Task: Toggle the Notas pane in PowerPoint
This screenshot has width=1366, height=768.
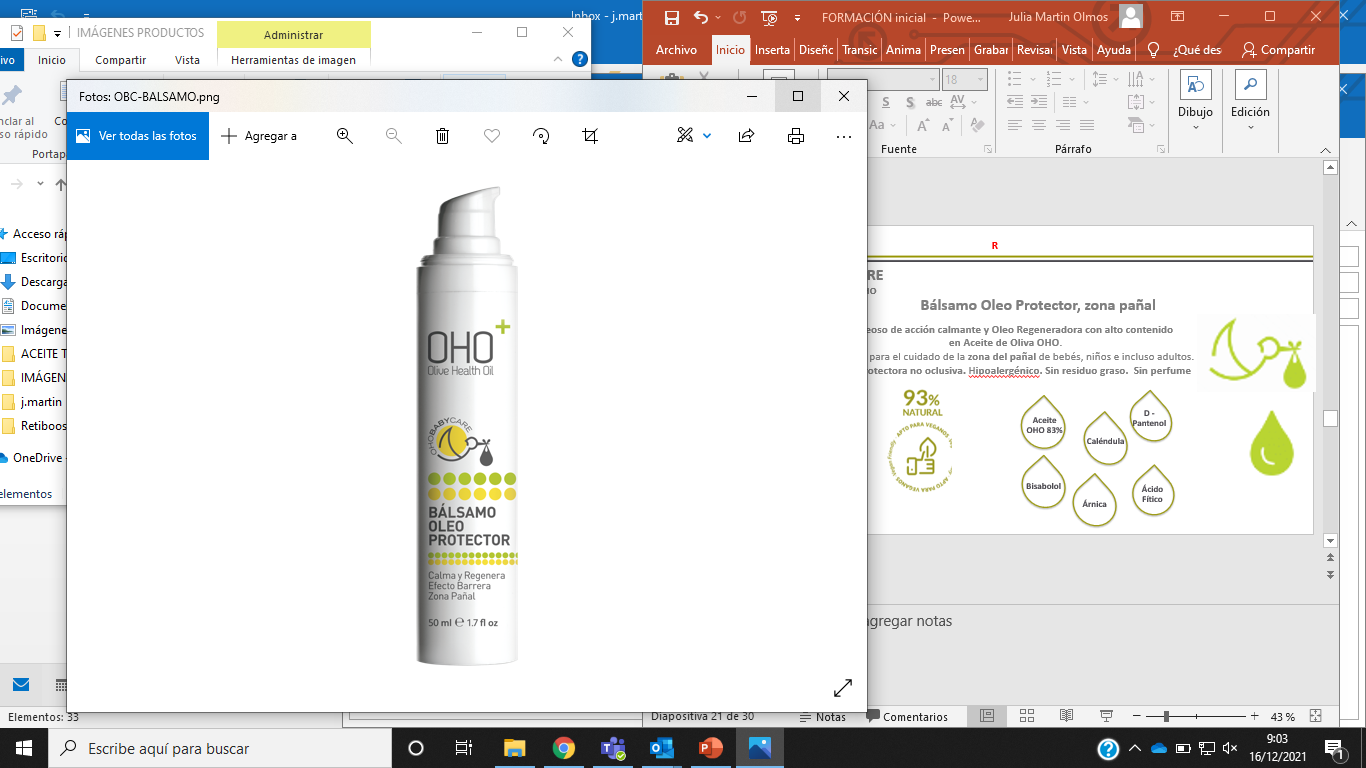Action: [822, 716]
